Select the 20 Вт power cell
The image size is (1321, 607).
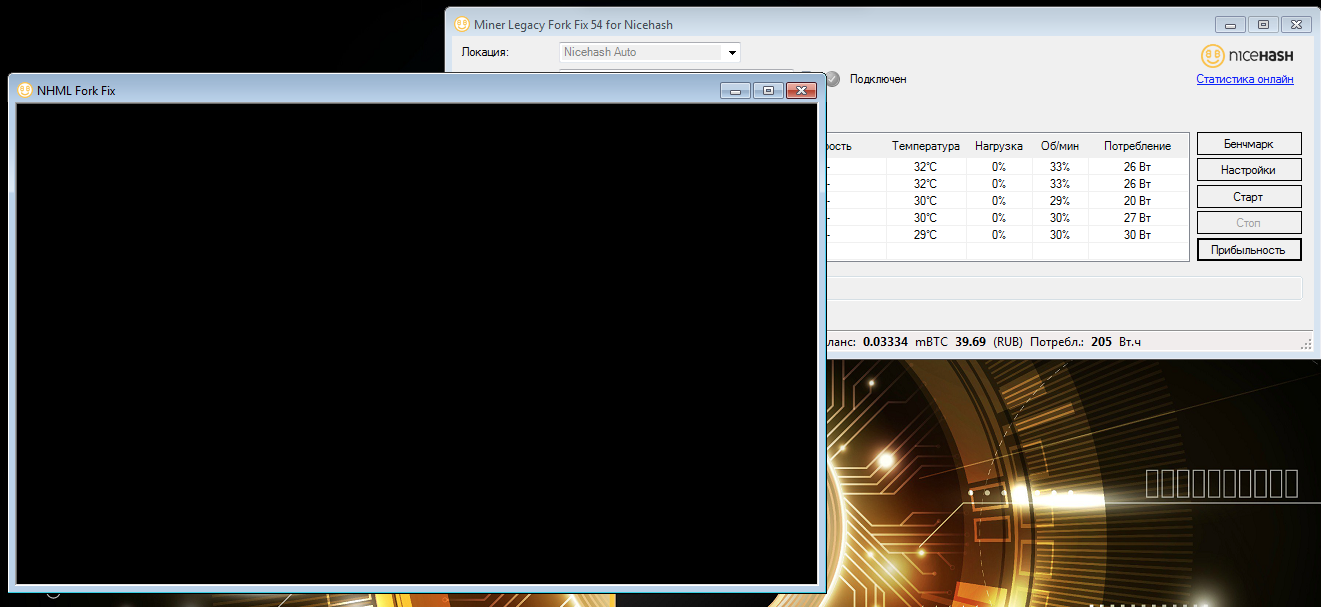pyautogui.click(x=1138, y=201)
